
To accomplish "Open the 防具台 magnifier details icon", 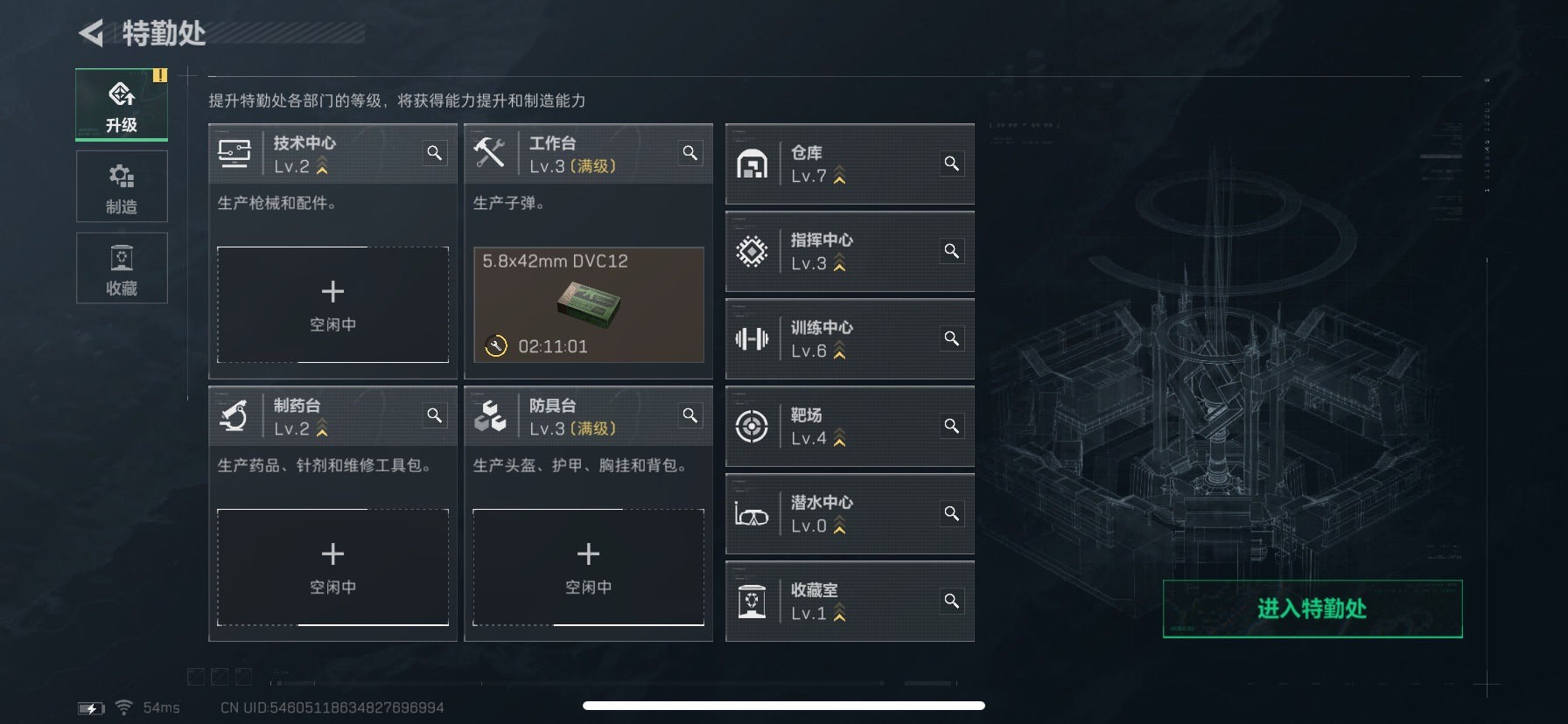I will coord(689,415).
